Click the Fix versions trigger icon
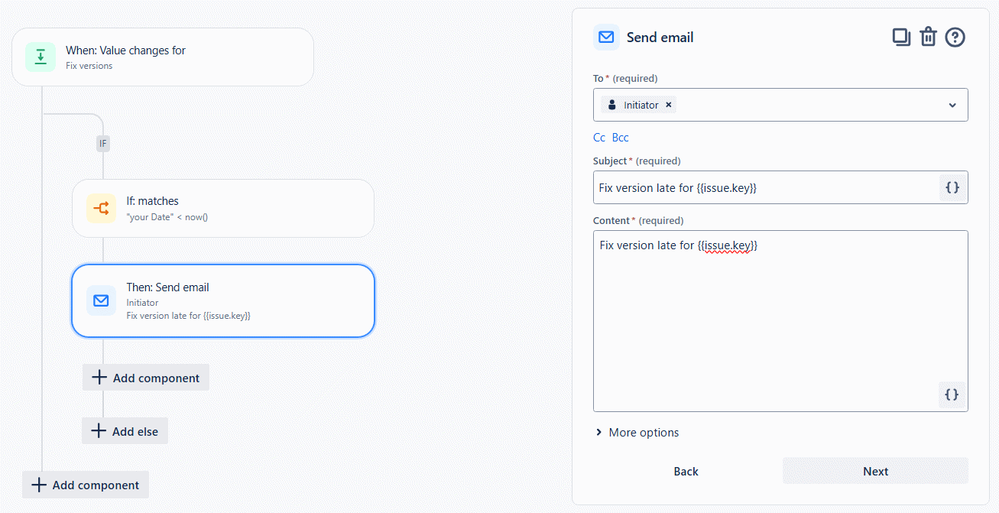The height and width of the screenshot is (513, 999). (x=41, y=57)
